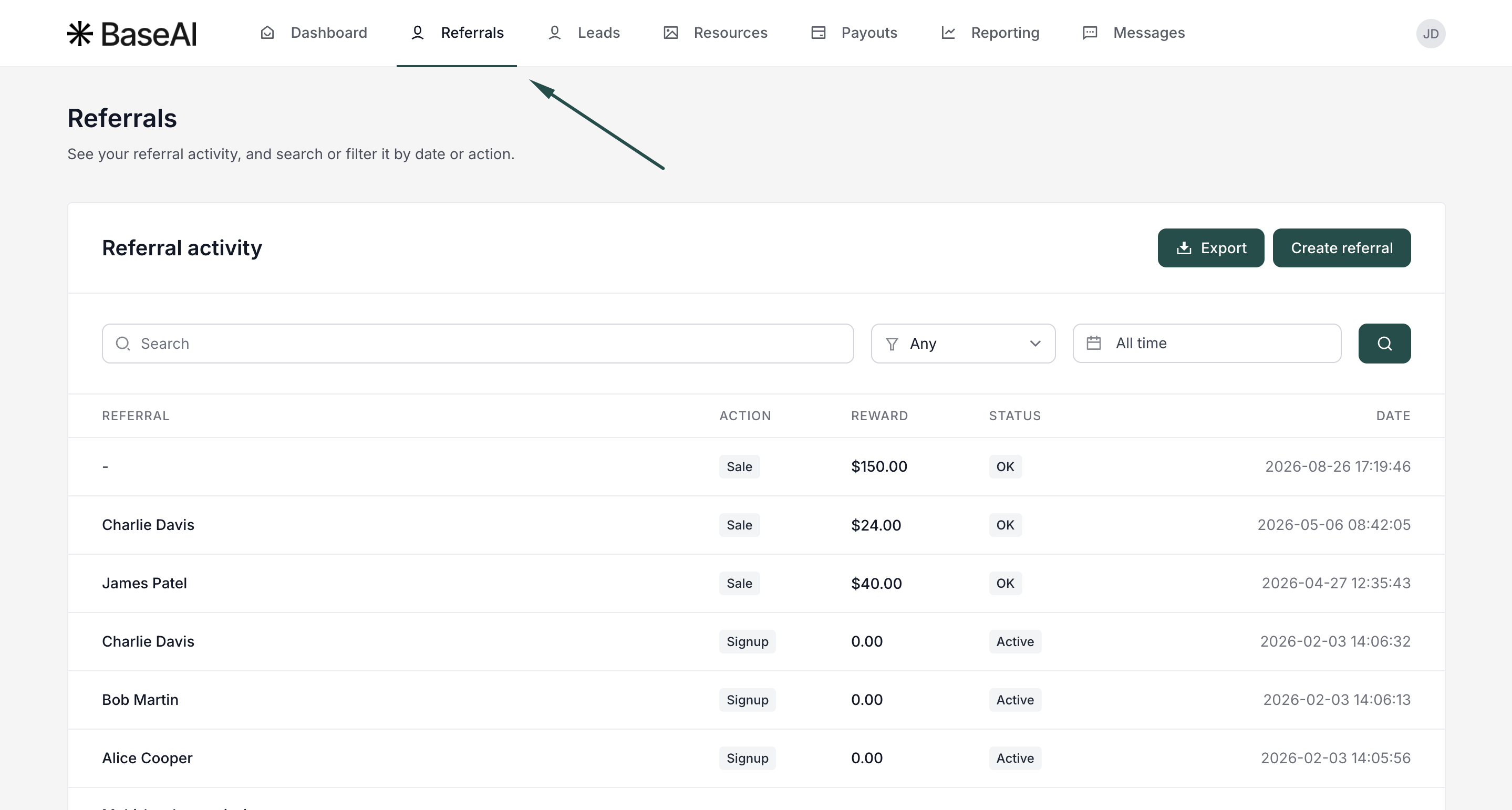Click the Signup badge in Bob Martin row
This screenshot has width=1512, height=810.
[747, 700]
